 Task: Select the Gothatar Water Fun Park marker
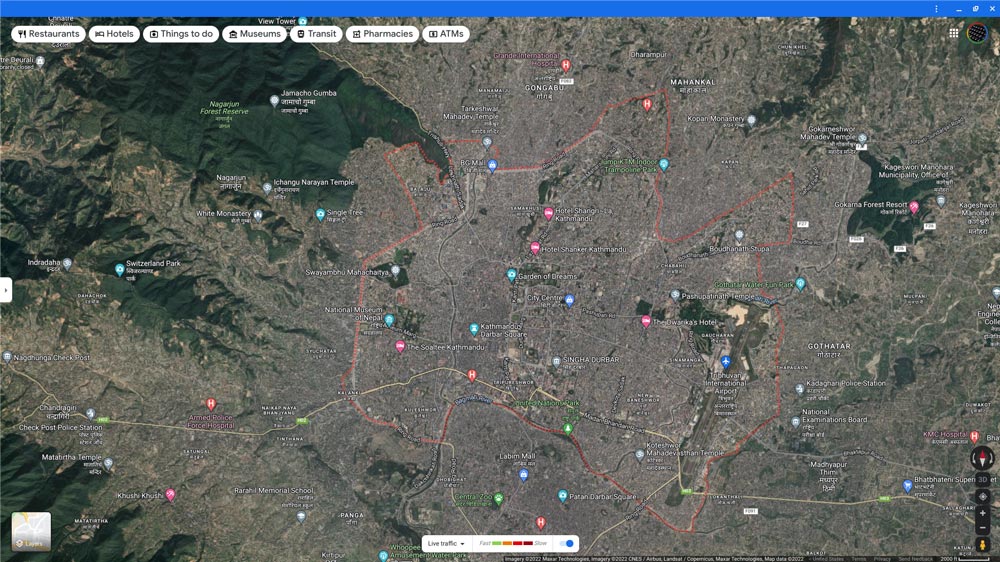pos(800,283)
